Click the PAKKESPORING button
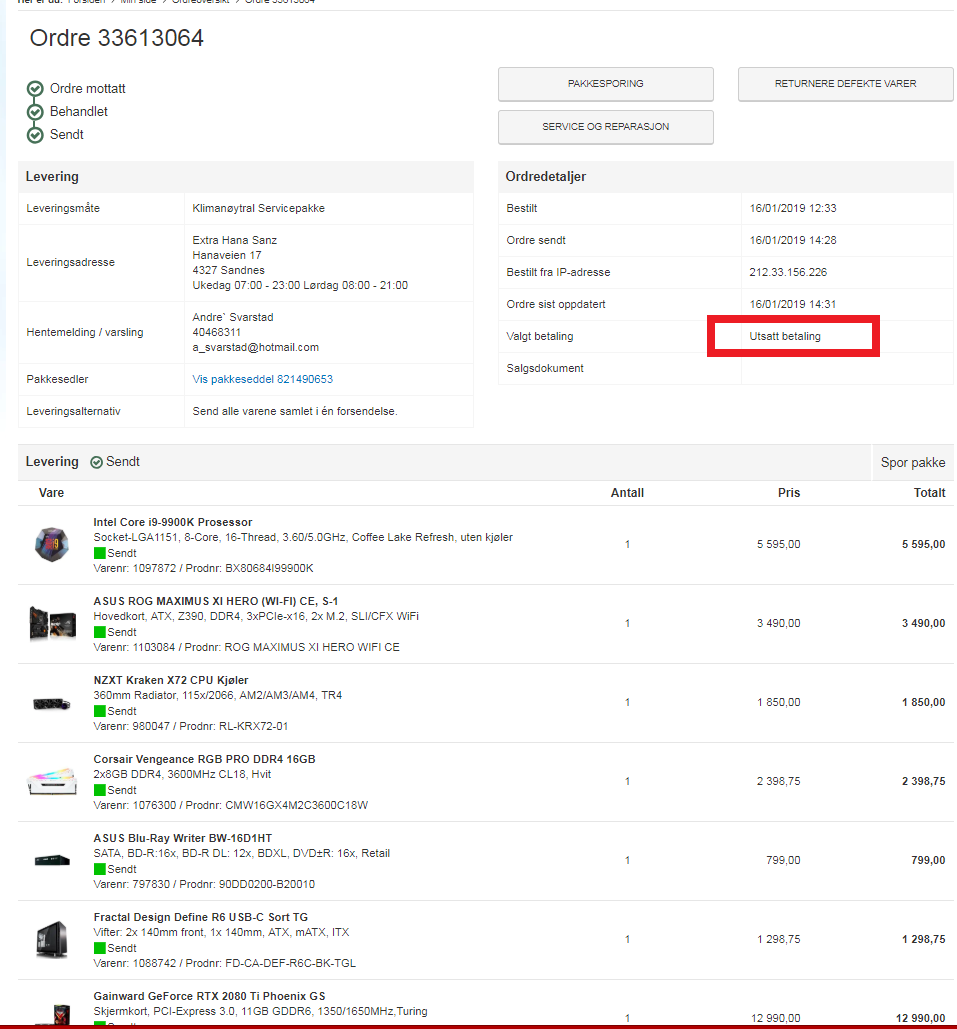957x1029 pixels. point(605,84)
